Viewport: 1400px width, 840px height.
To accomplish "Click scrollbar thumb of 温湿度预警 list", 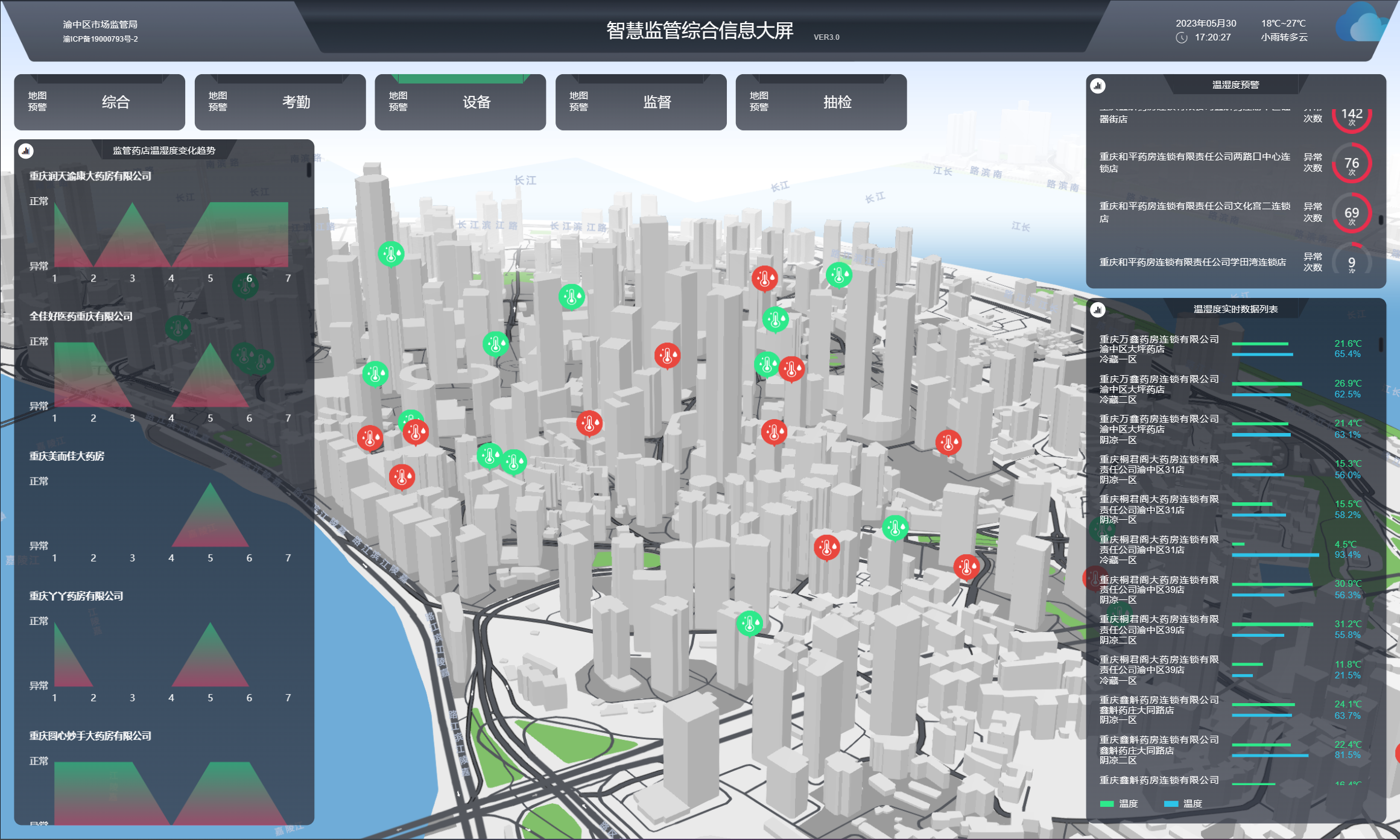I will [x=1381, y=221].
